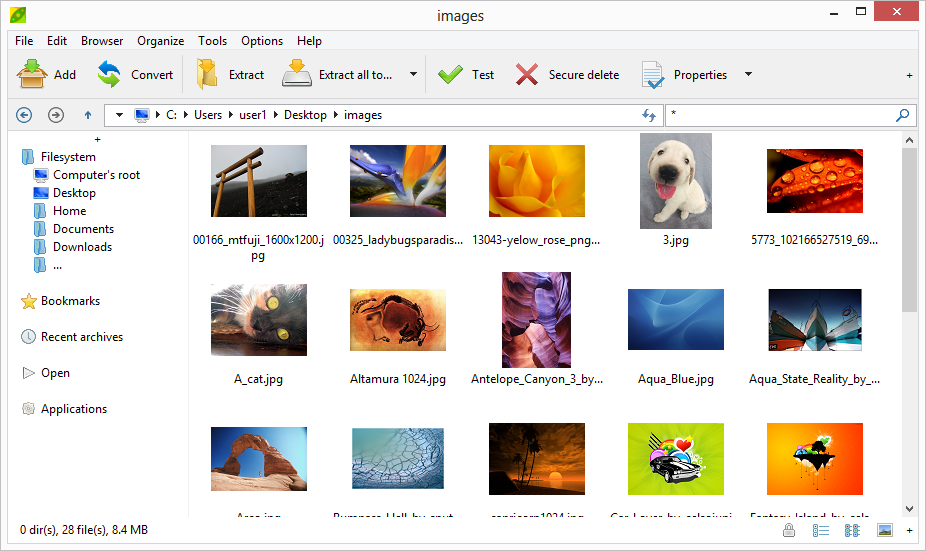Click the Properties toolbar icon
Viewport: 926px width, 551px height.
pos(653,74)
